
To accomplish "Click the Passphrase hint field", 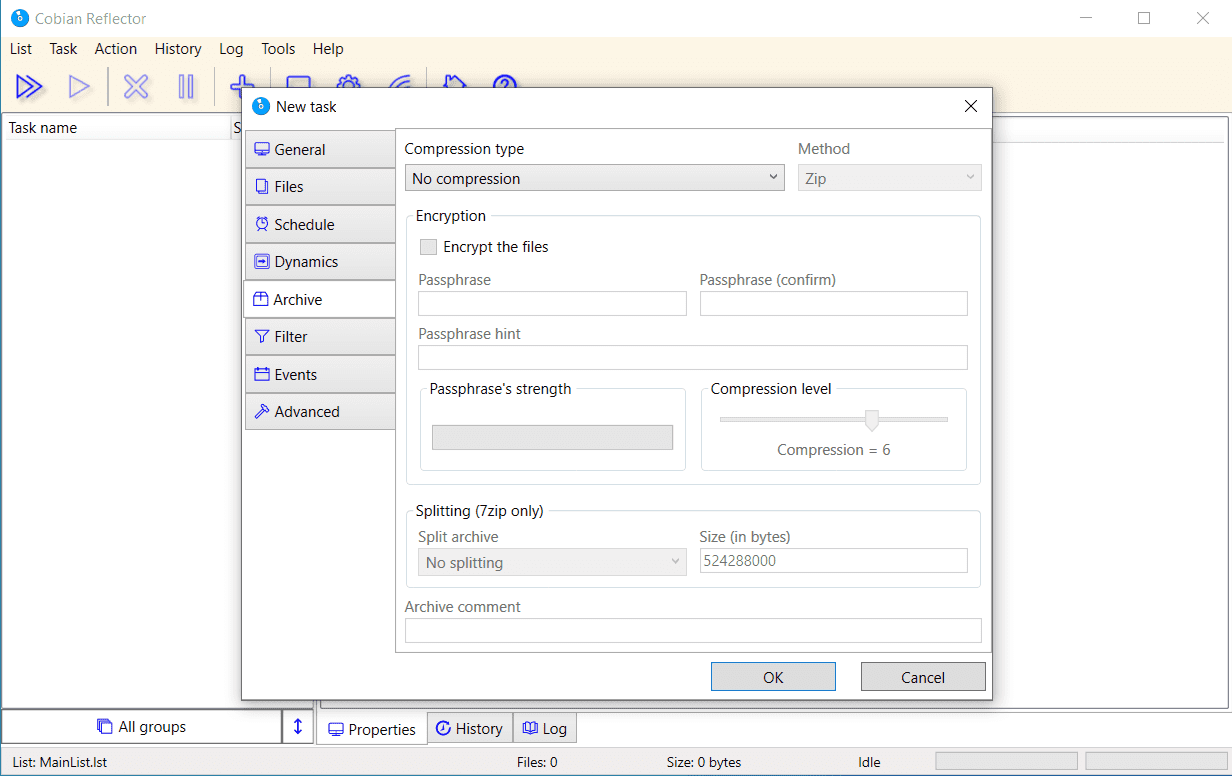I will pyautogui.click(x=693, y=358).
